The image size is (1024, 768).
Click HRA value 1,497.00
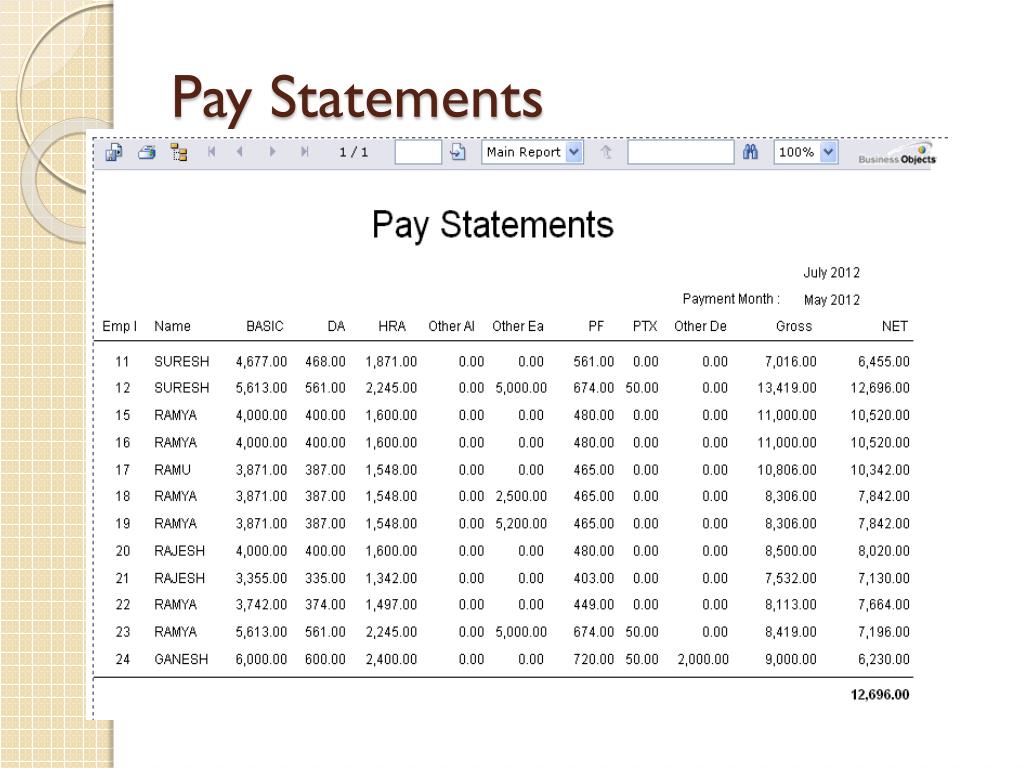(391, 604)
